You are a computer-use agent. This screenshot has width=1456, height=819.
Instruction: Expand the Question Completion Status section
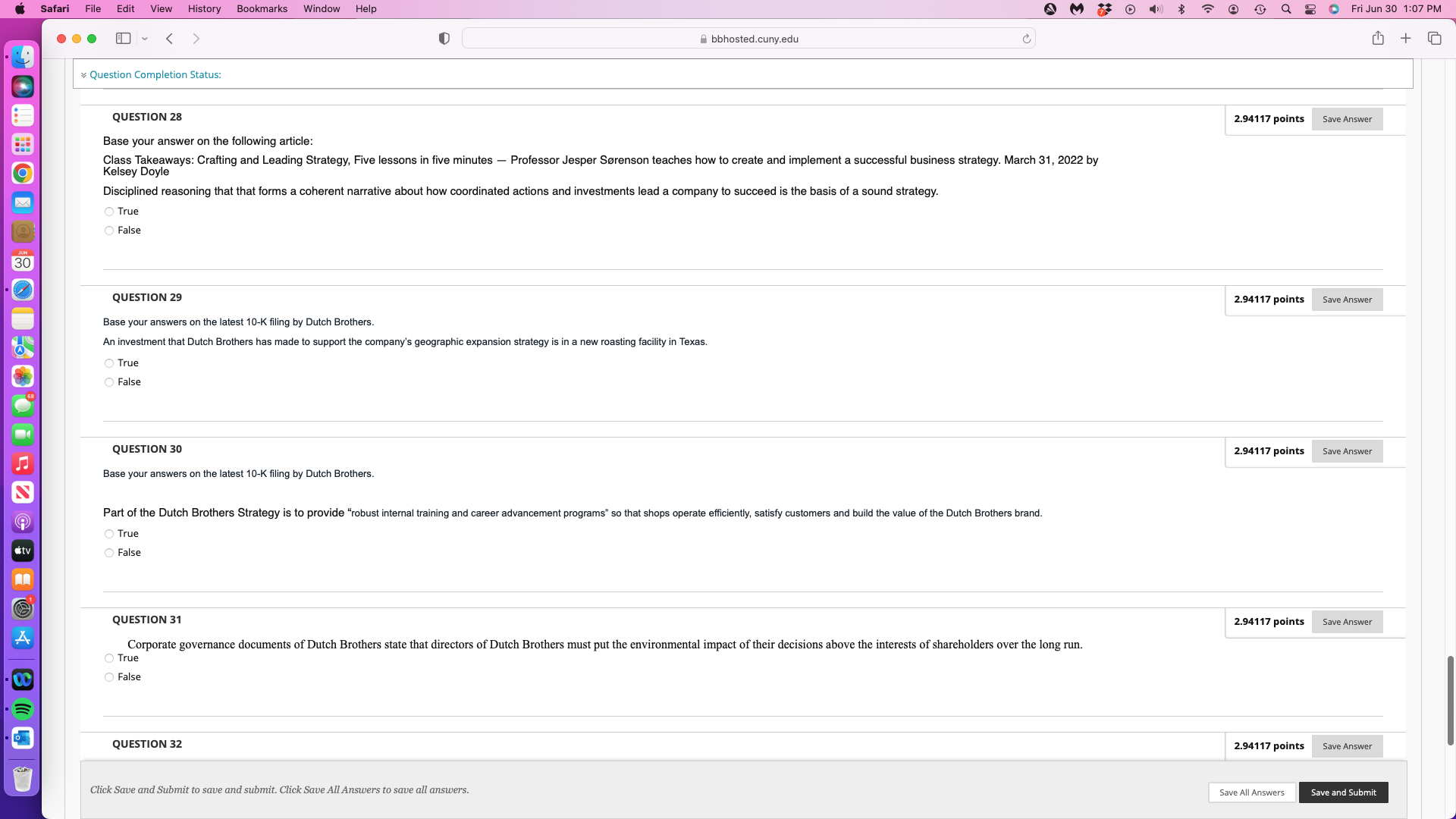click(x=155, y=74)
